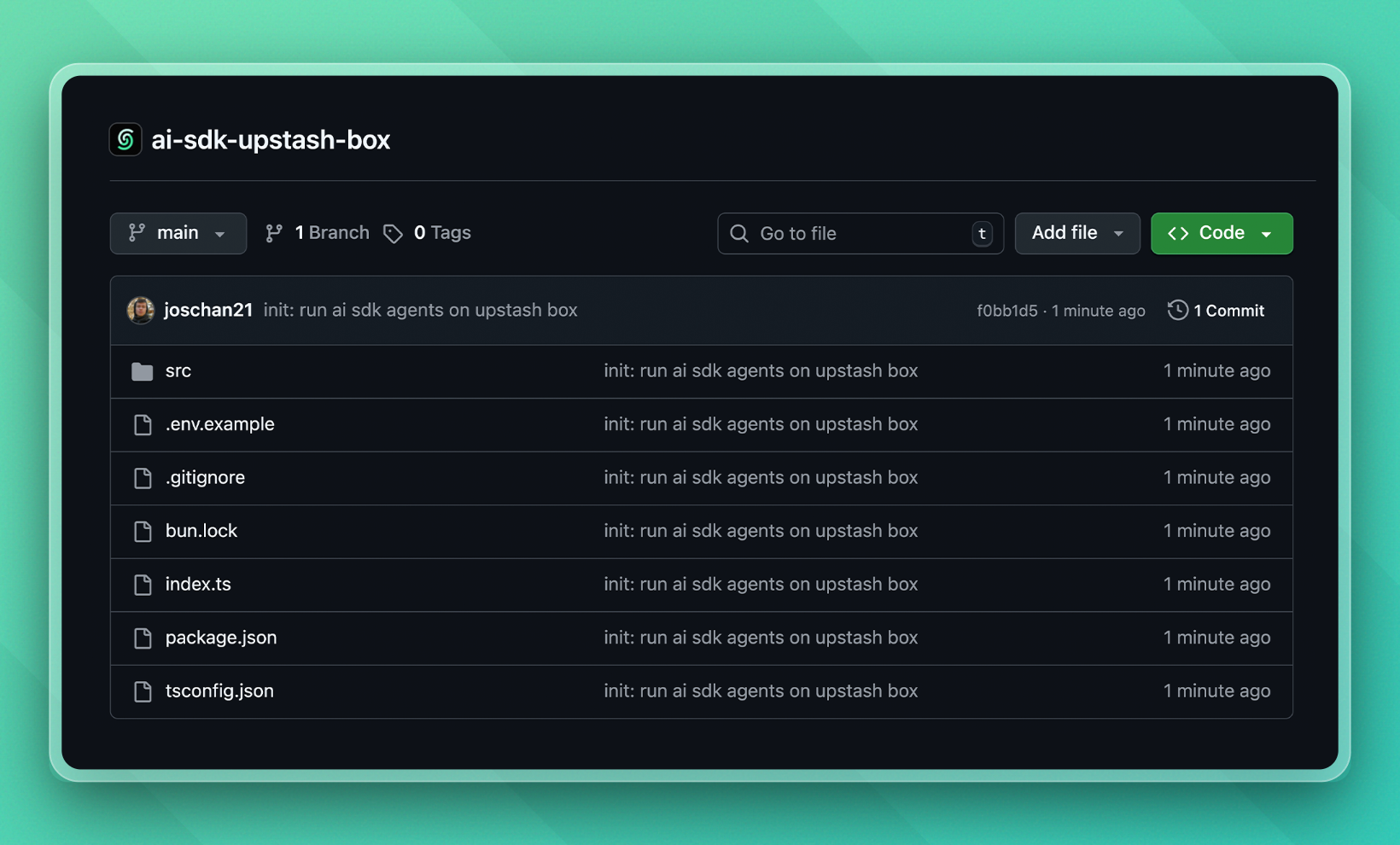Click the Upstash repository logo icon

tap(125, 139)
